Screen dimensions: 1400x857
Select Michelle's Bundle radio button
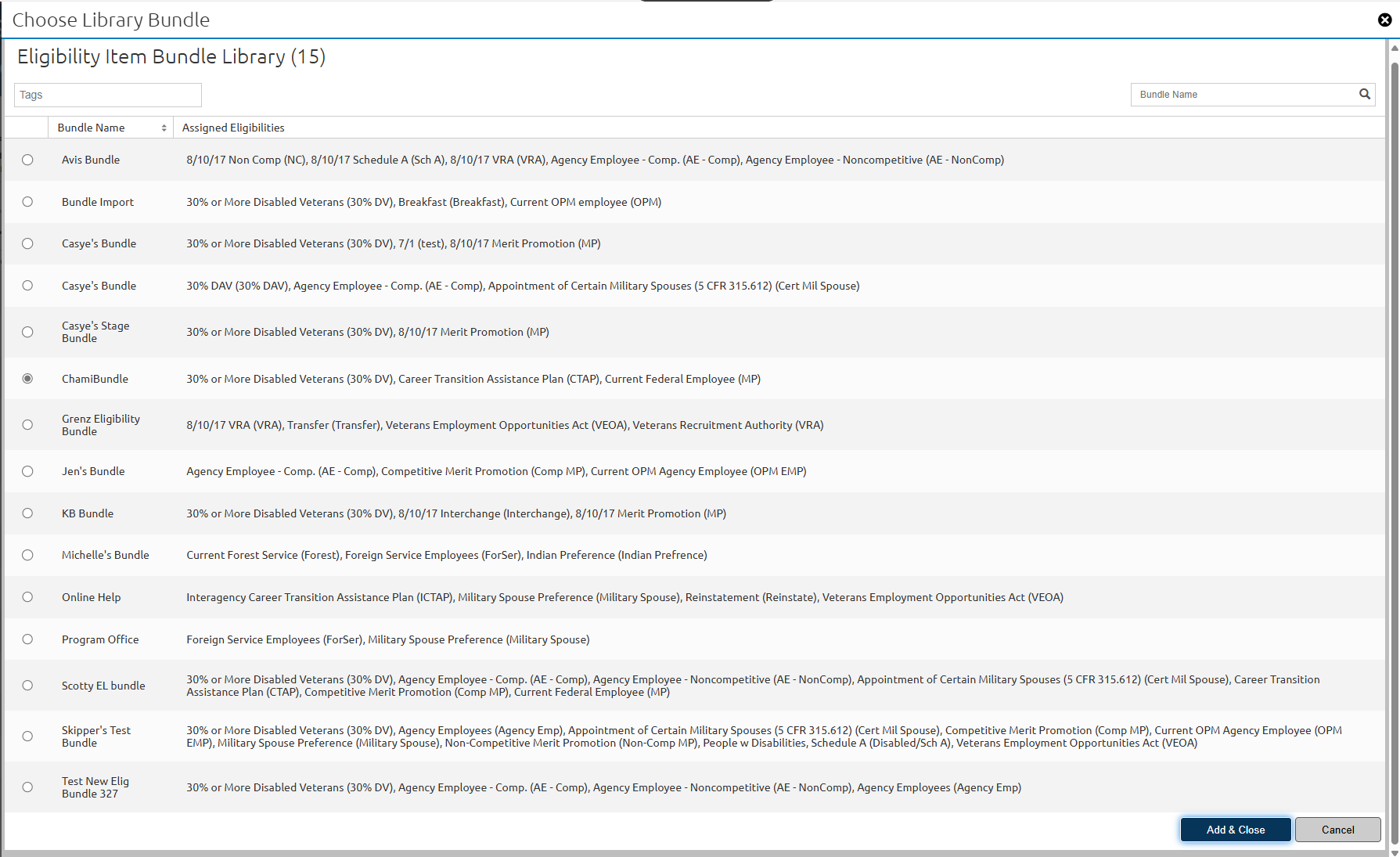tap(27, 555)
